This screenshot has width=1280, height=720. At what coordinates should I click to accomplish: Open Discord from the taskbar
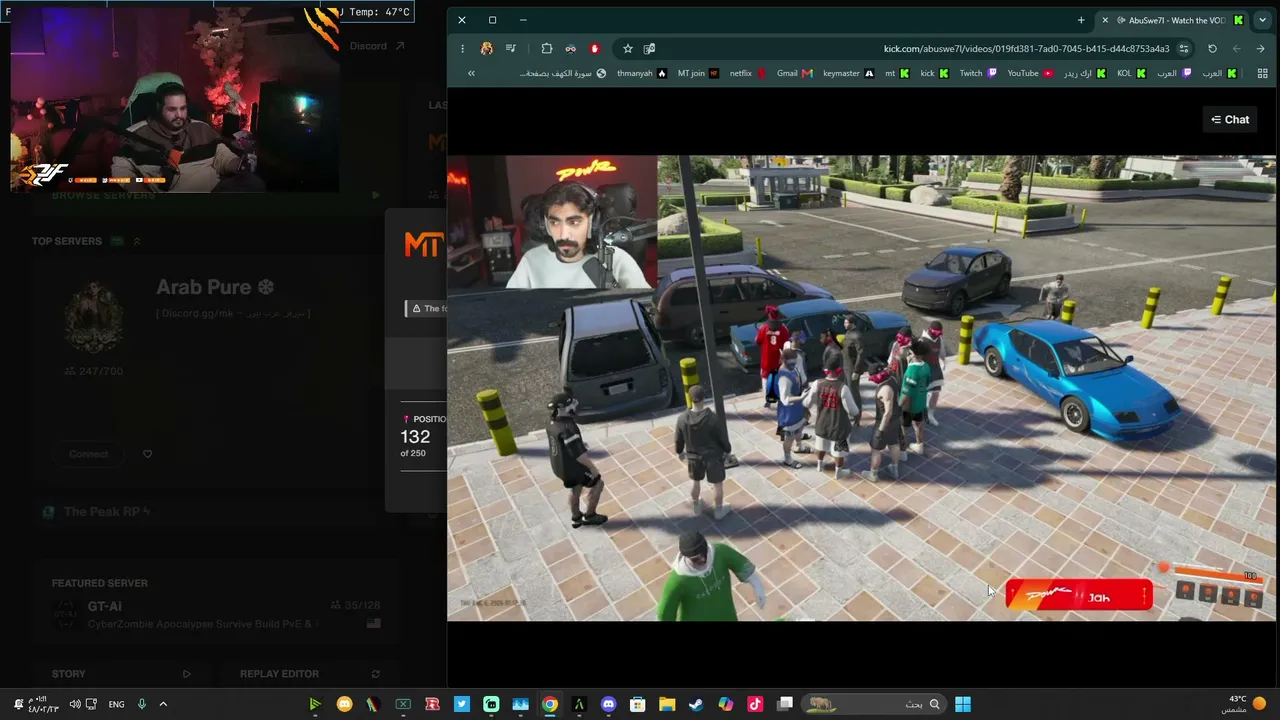(x=609, y=704)
